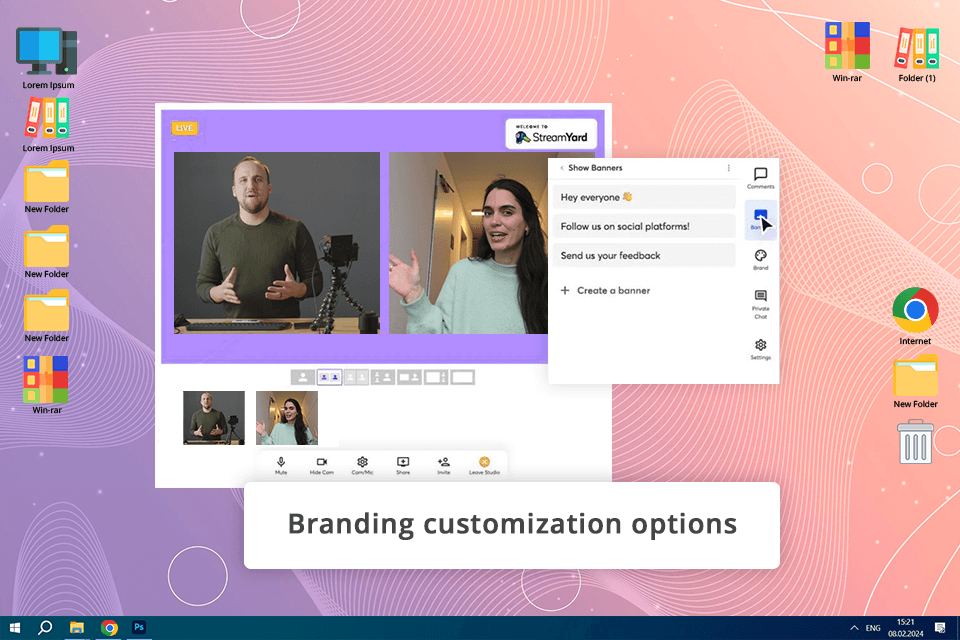This screenshot has height=640, width=960.
Task: Show the 'Hey everyone' banner
Action: (643, 198)
